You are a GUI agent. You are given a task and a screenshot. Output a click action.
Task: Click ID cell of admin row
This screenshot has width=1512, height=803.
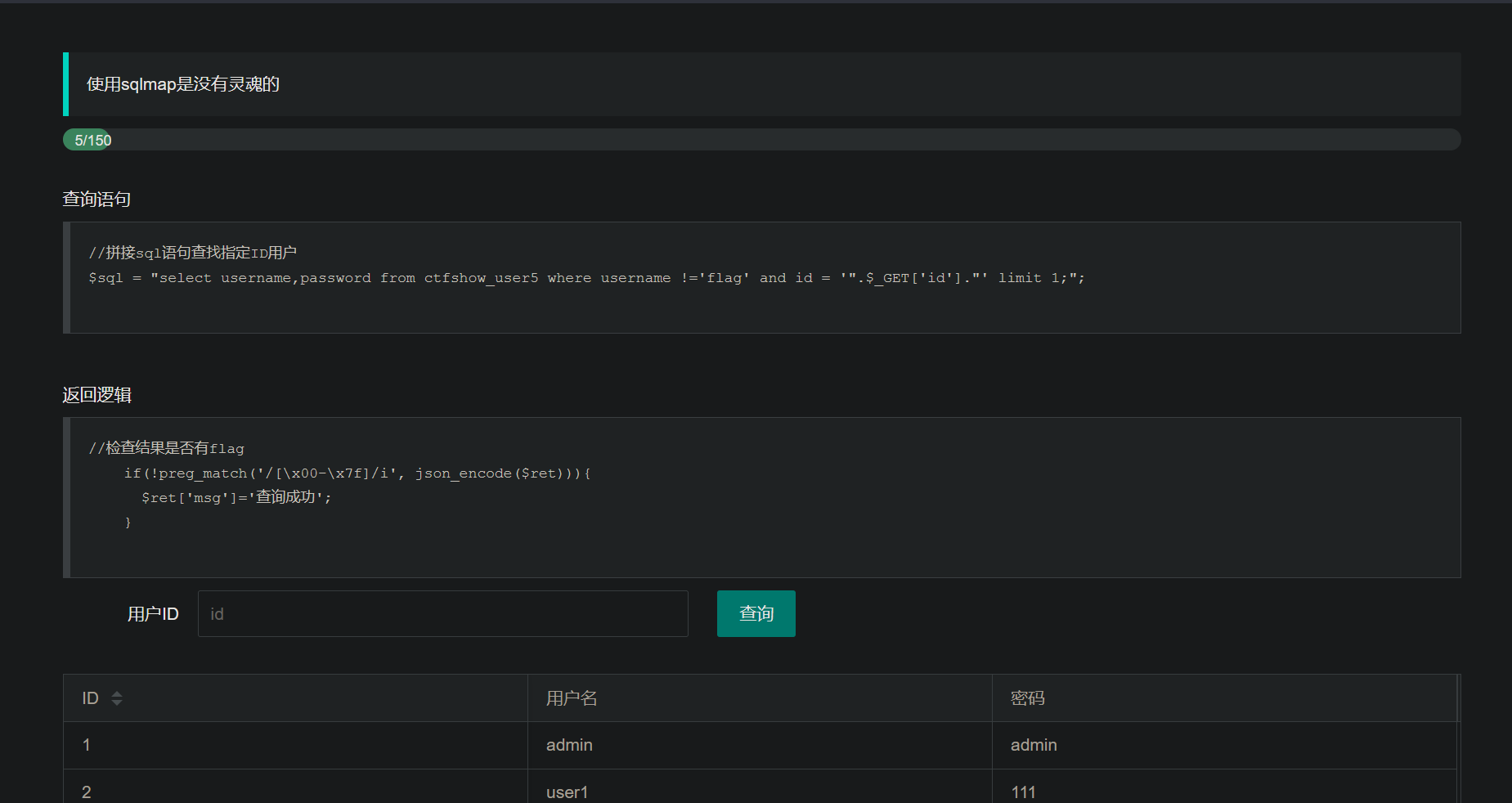(x=295, y=745)
